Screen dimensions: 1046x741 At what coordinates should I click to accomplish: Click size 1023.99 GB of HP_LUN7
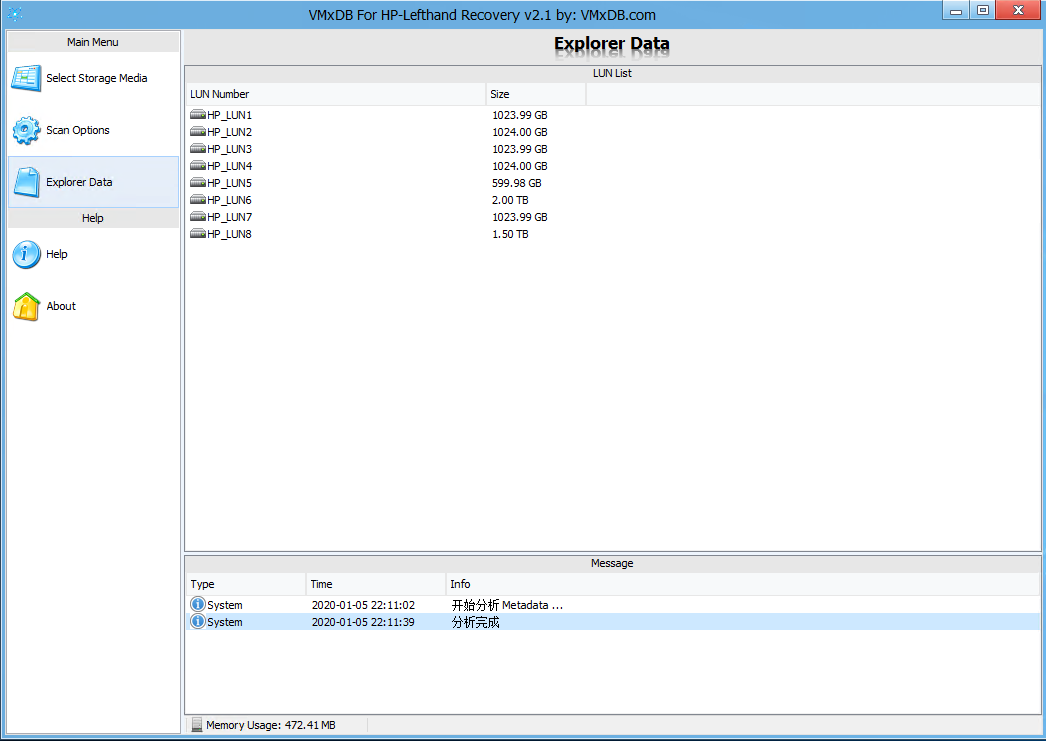[x=520, y=217]
